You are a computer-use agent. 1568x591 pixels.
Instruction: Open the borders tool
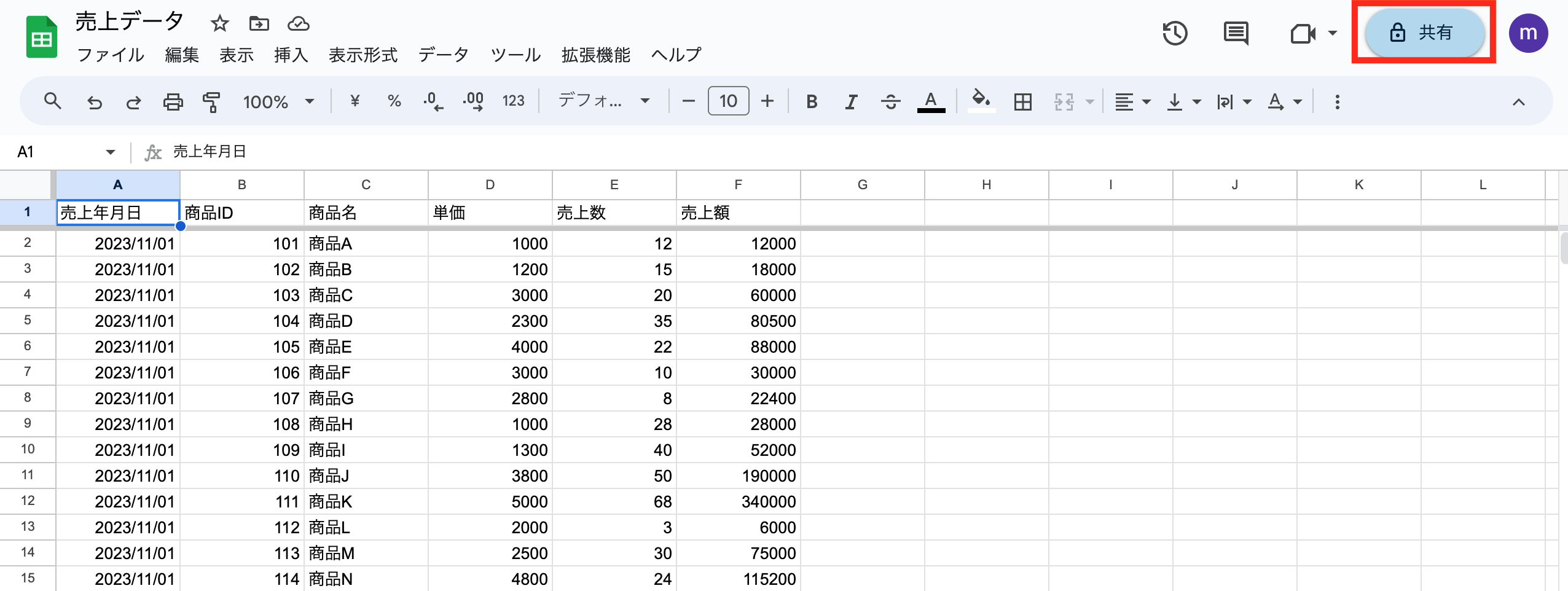1023,101
